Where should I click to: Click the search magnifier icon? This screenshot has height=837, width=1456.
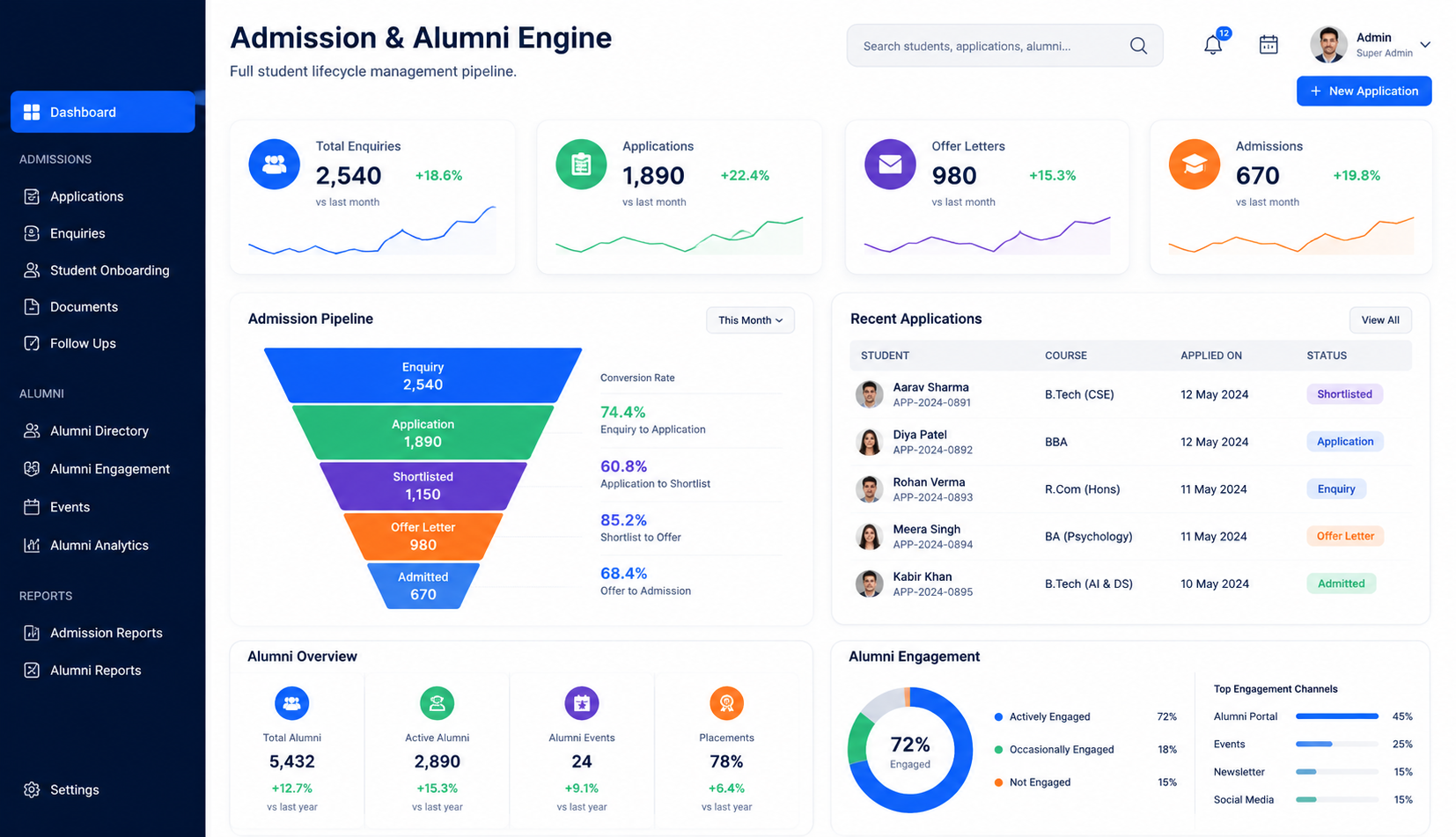[1138, 46]
